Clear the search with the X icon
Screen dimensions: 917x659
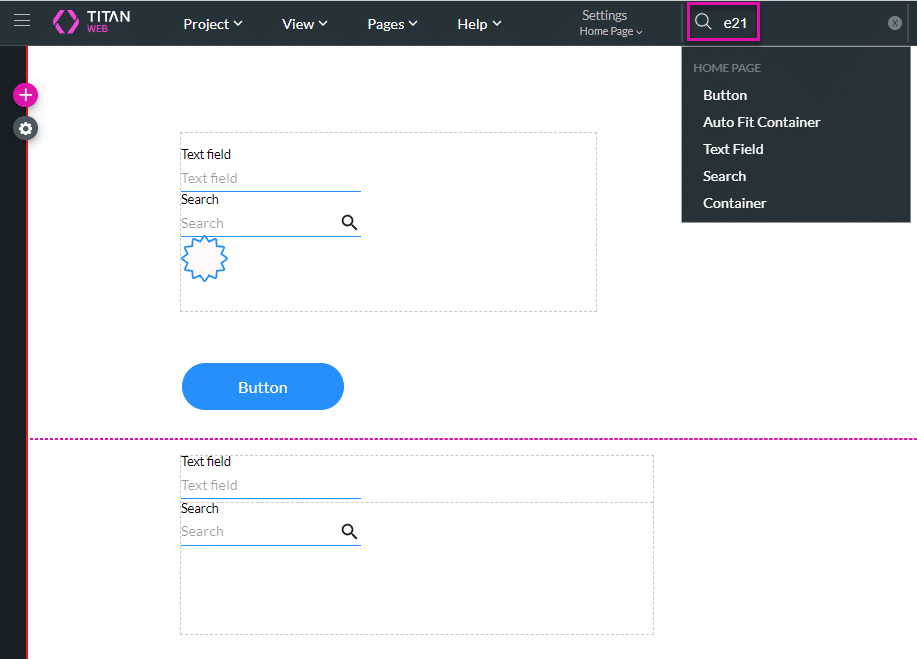pyautogui.click(x=895, y=23)
